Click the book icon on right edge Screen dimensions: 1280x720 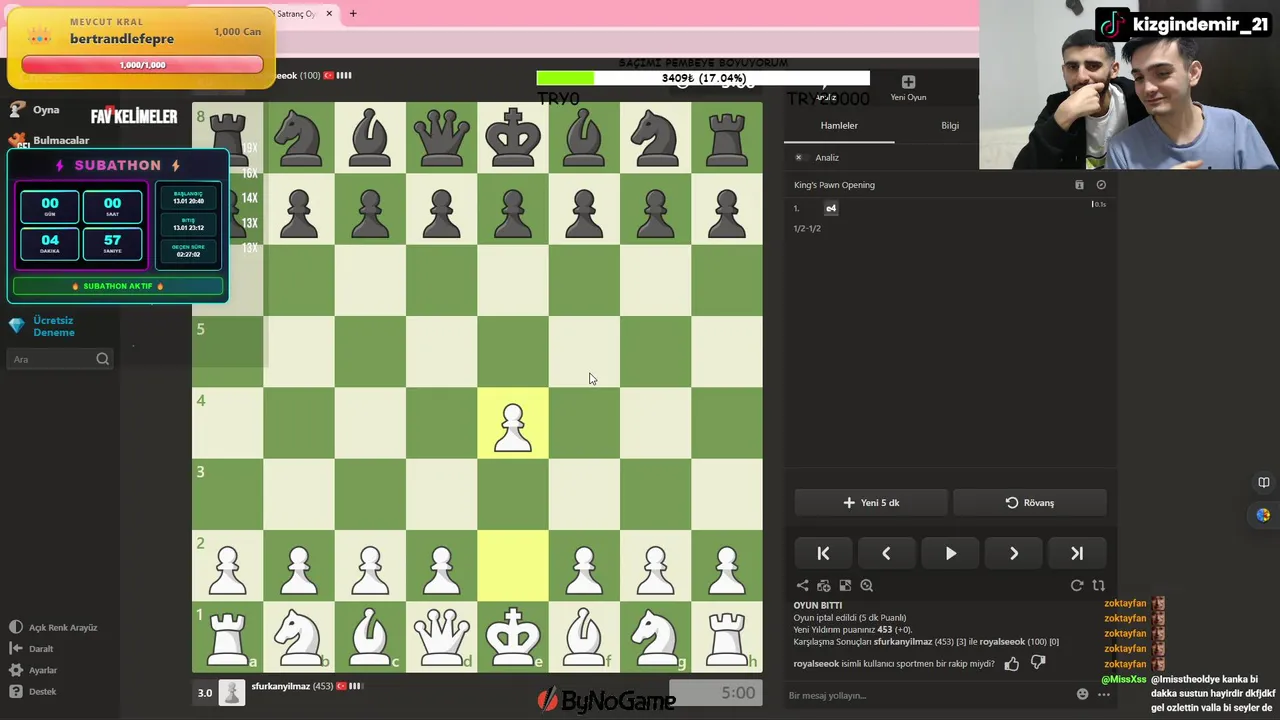pyautogui.click(x=1263, y=482)
